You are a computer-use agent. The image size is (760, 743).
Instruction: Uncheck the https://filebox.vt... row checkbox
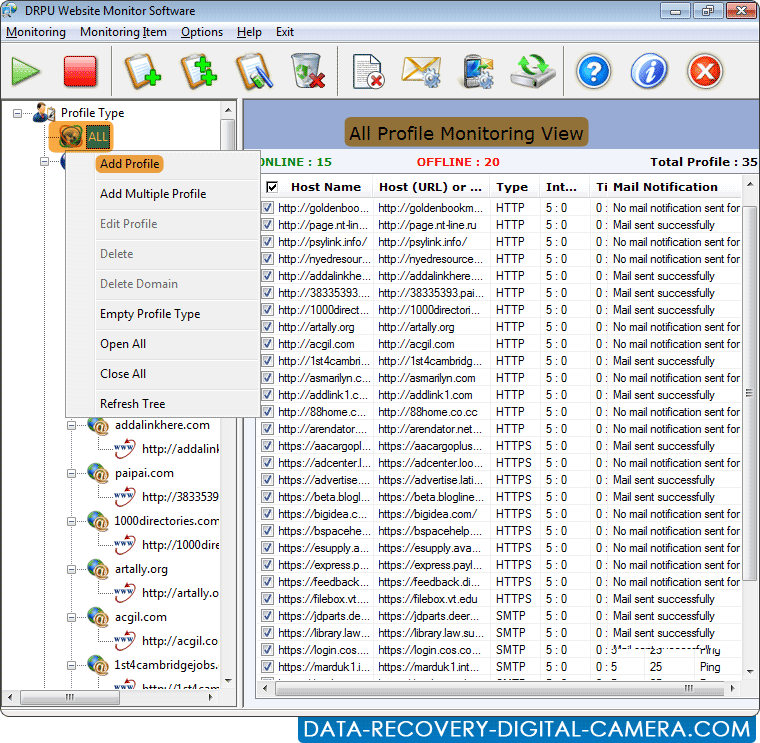click(267, 599)
